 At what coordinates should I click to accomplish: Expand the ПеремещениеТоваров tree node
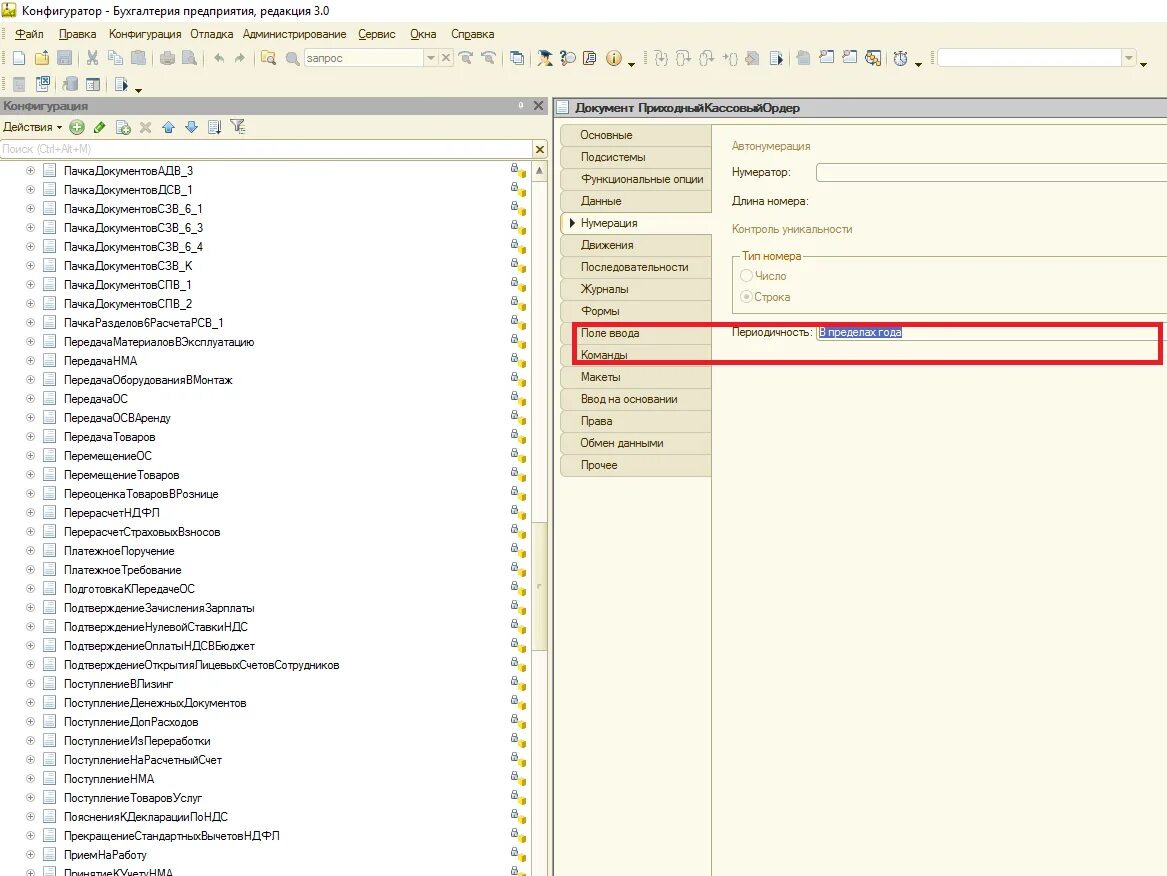(x=31, y=475)
